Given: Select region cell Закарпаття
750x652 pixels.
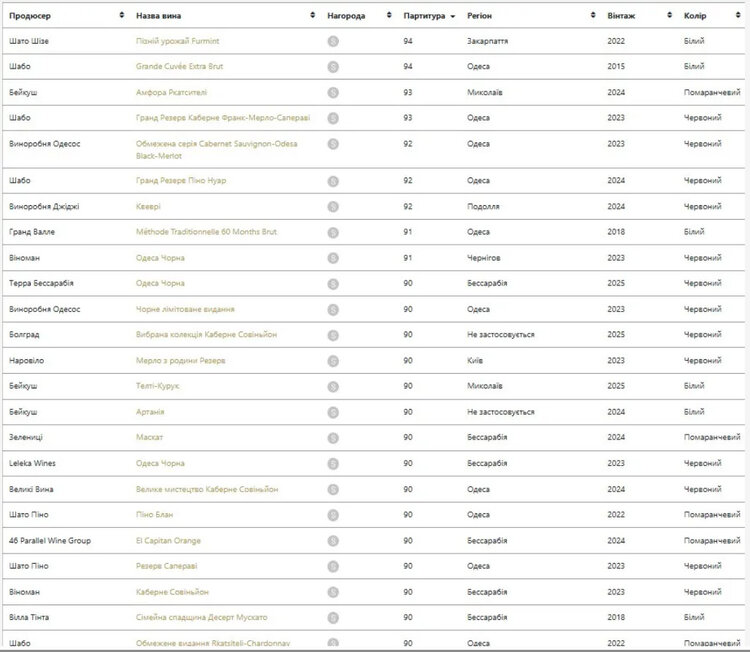Looking at the screenshot, I should tap(487, 41).
